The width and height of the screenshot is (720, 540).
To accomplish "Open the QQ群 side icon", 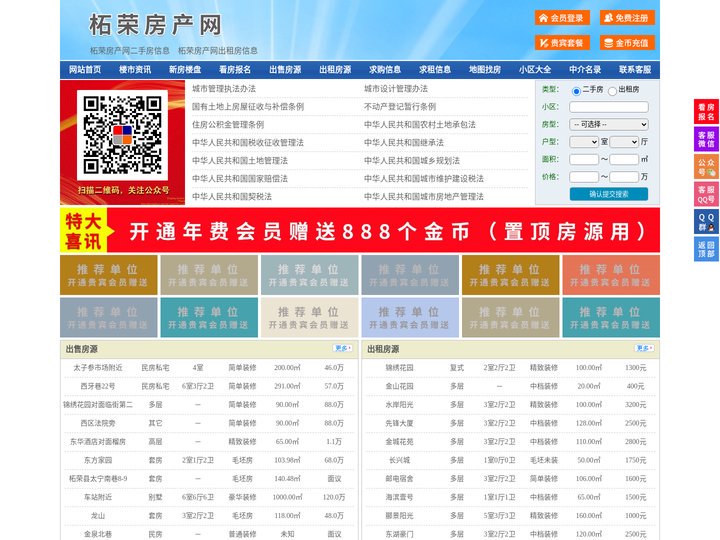I will tap(706, 222).
